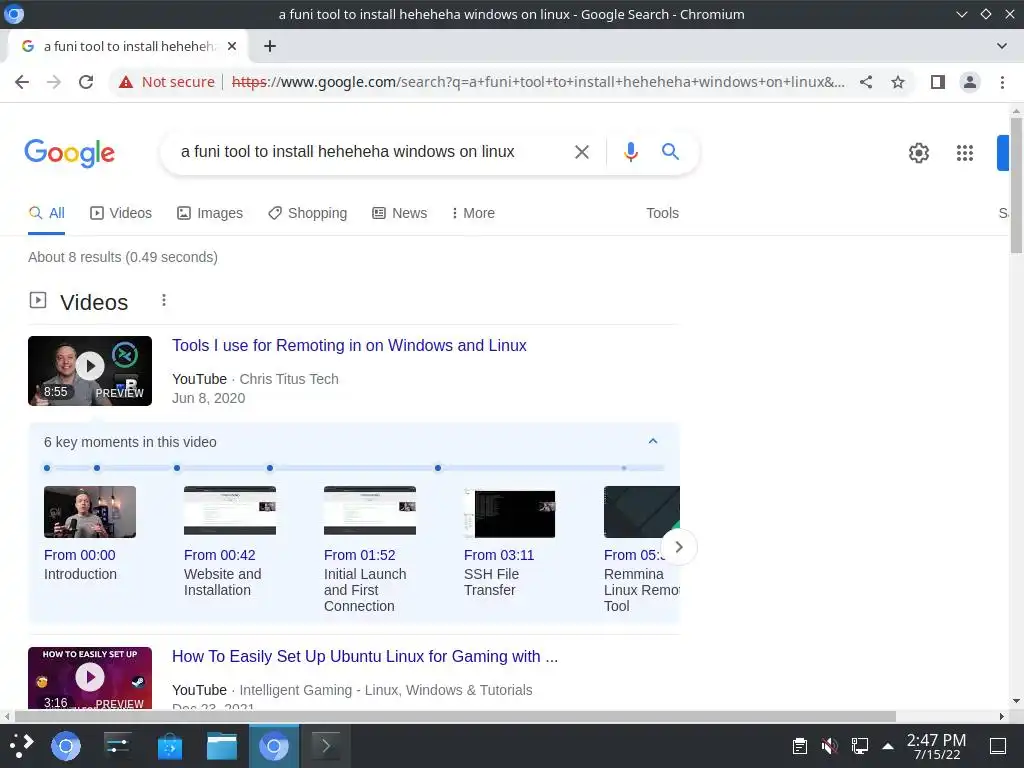
Task: Open the Chromium three-dot menu
Action: (x=1002, y=82)
